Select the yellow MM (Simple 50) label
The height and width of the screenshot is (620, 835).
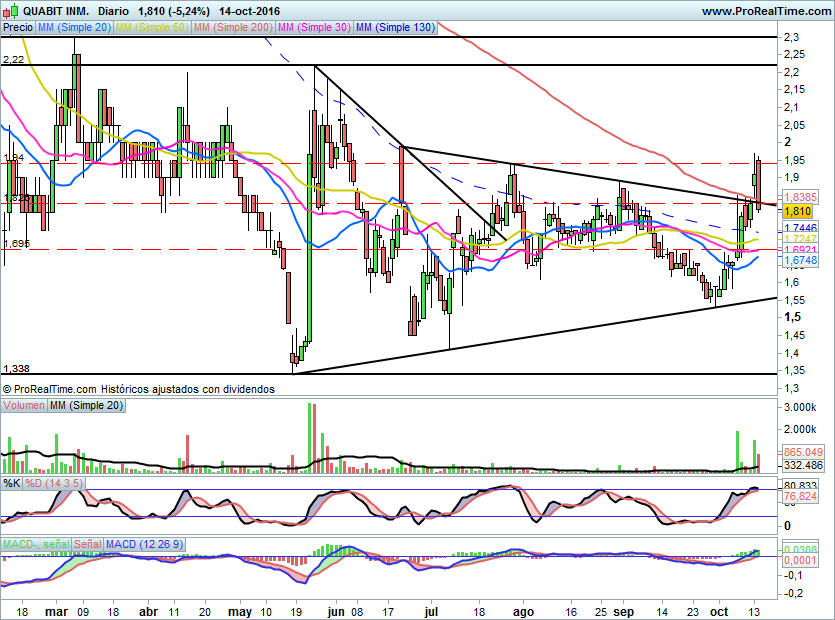coord(151,28)
